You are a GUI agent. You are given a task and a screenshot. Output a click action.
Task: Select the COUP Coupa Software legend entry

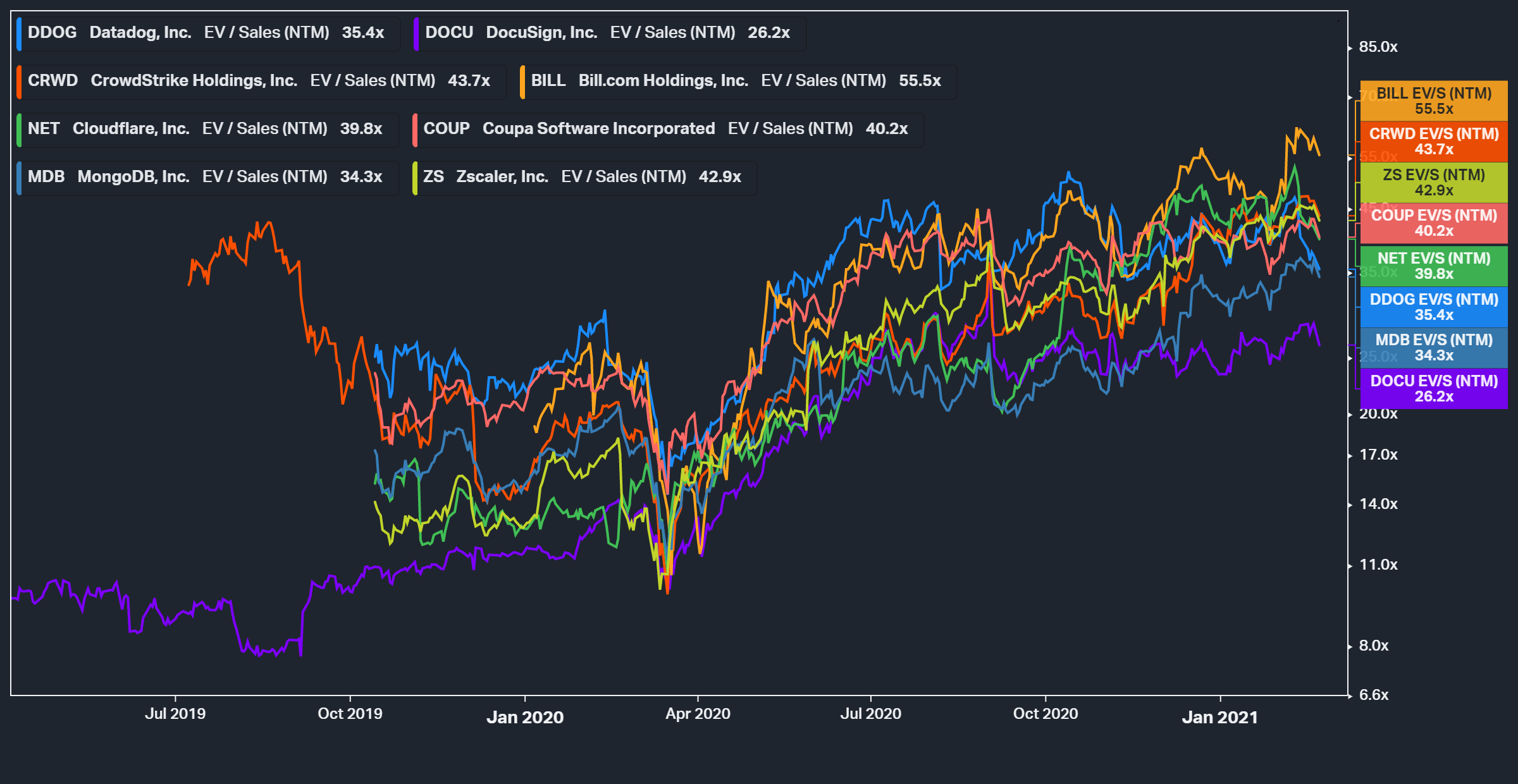click(668, 130)
